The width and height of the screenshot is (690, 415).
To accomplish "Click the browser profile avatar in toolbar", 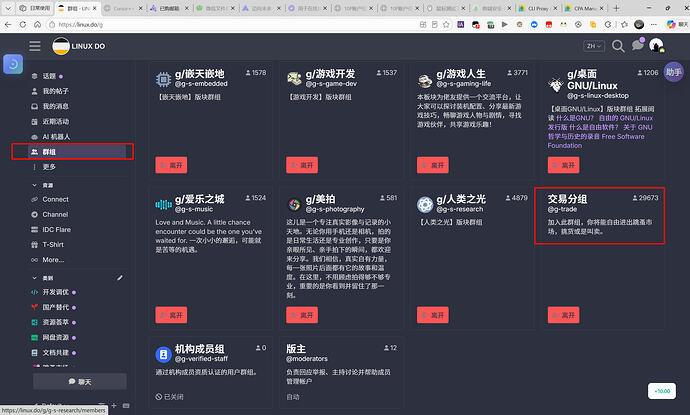I will pyautogui.click(x=639, y=25).
